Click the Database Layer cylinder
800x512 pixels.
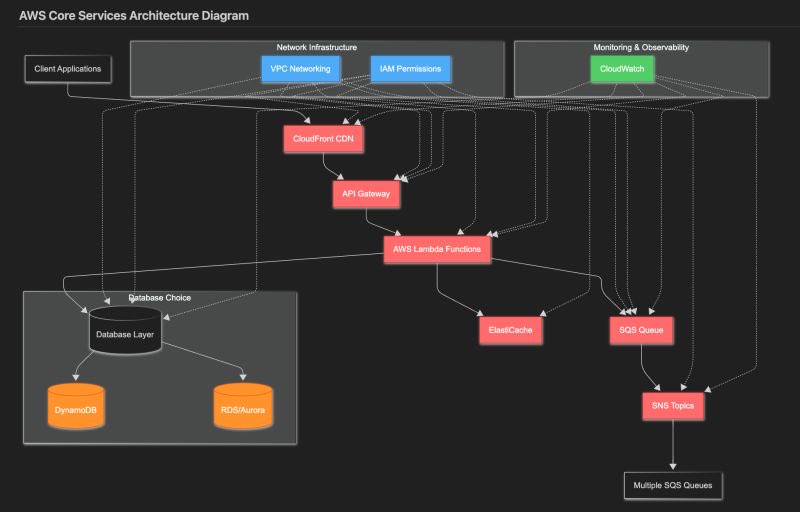tap(125, 330)
